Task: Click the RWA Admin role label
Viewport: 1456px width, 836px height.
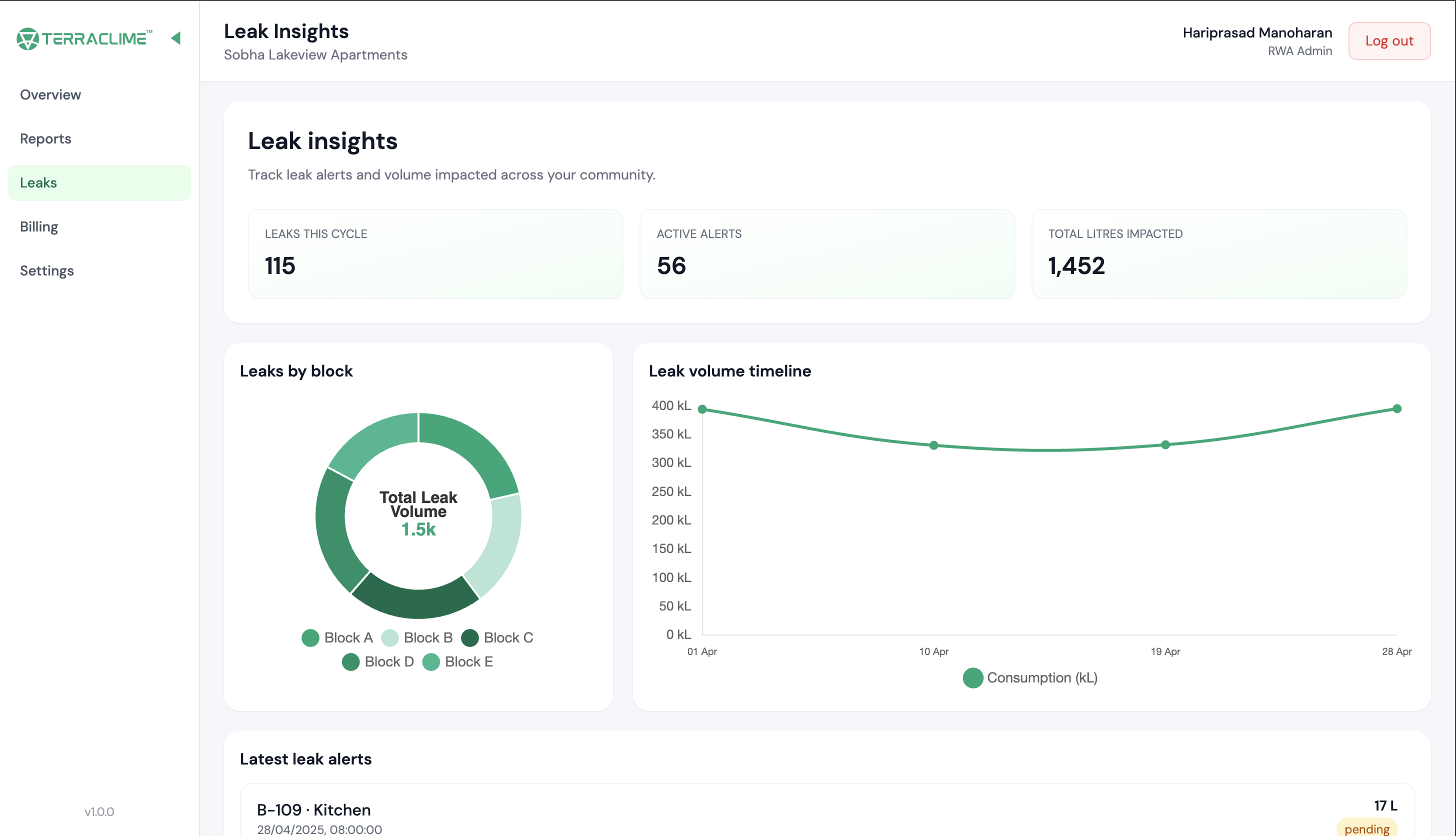Action: [x=1300, y=51]
